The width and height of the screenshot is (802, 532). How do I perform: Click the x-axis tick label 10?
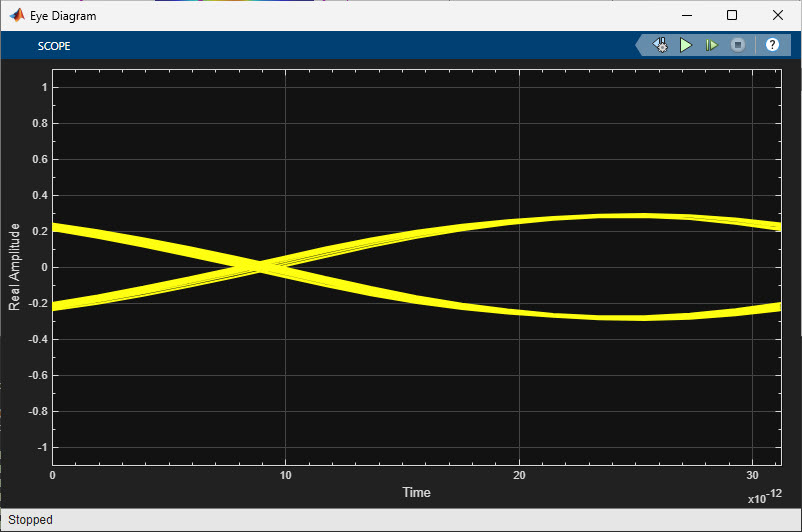286,476
